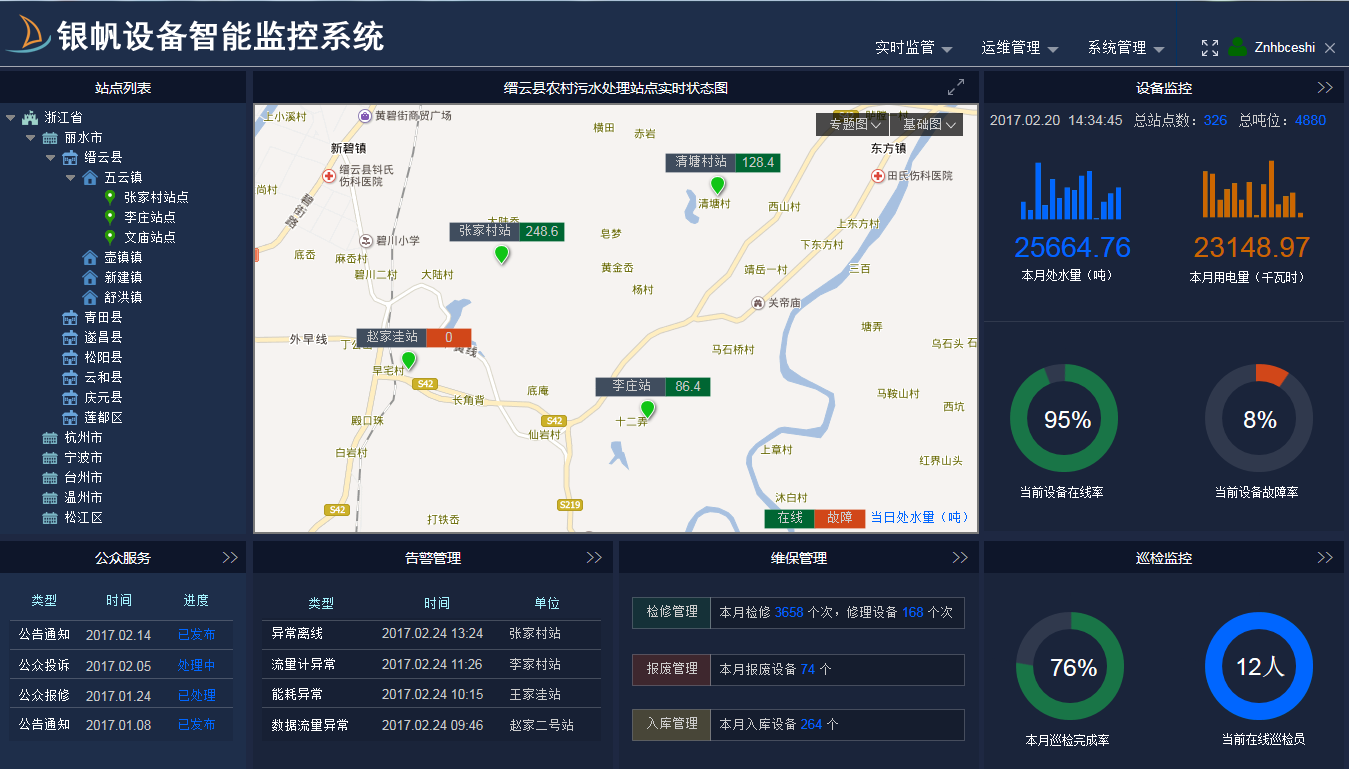The image size is (1349, 769).
Task: Click the province icon beside 浙江省
Action: [30, 117]
